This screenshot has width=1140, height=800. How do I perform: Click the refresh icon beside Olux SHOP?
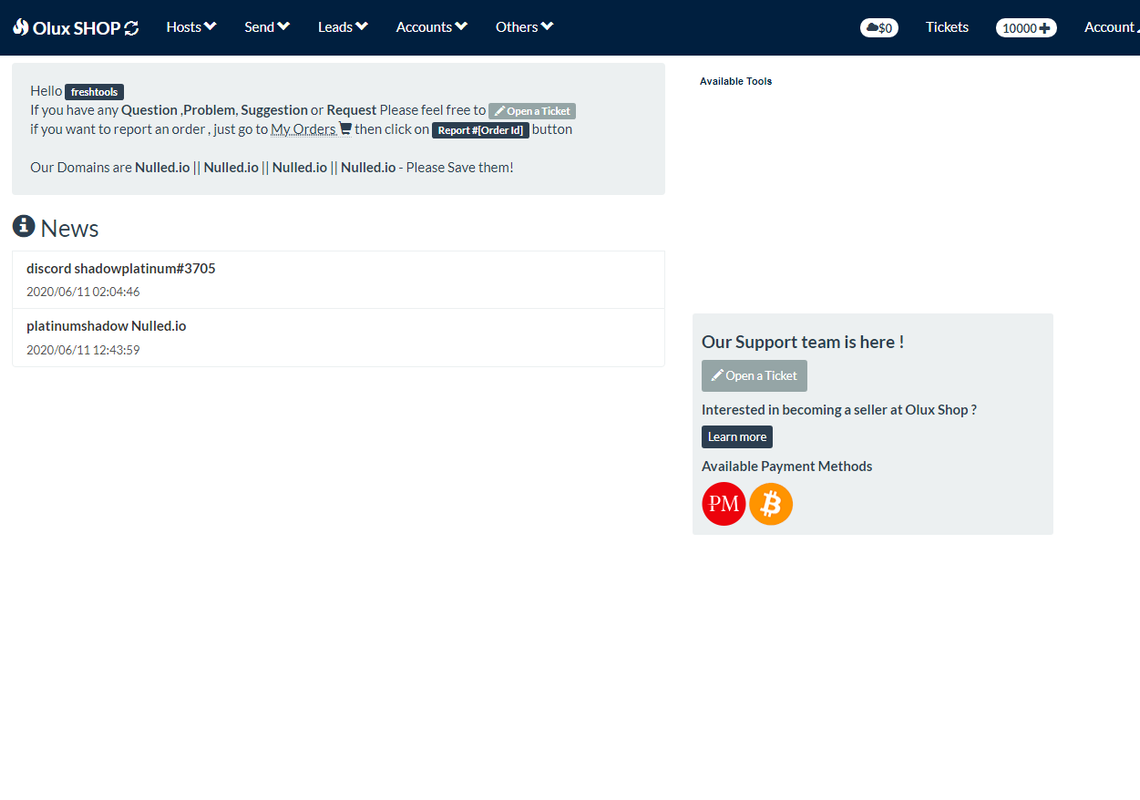132,28
